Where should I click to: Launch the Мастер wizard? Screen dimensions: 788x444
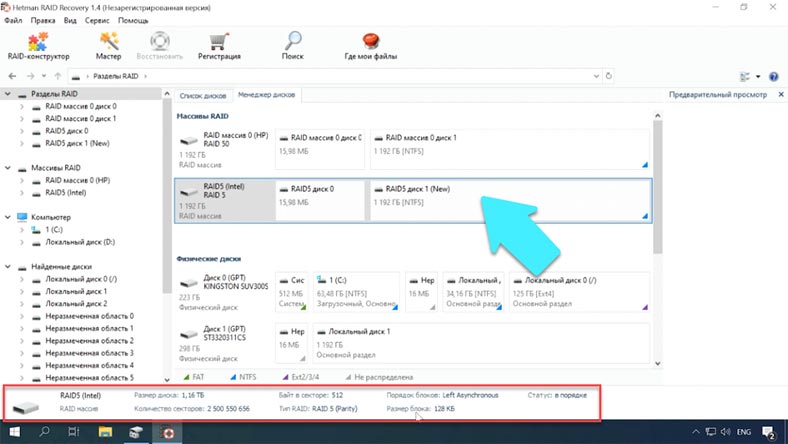tap(109, 46)
